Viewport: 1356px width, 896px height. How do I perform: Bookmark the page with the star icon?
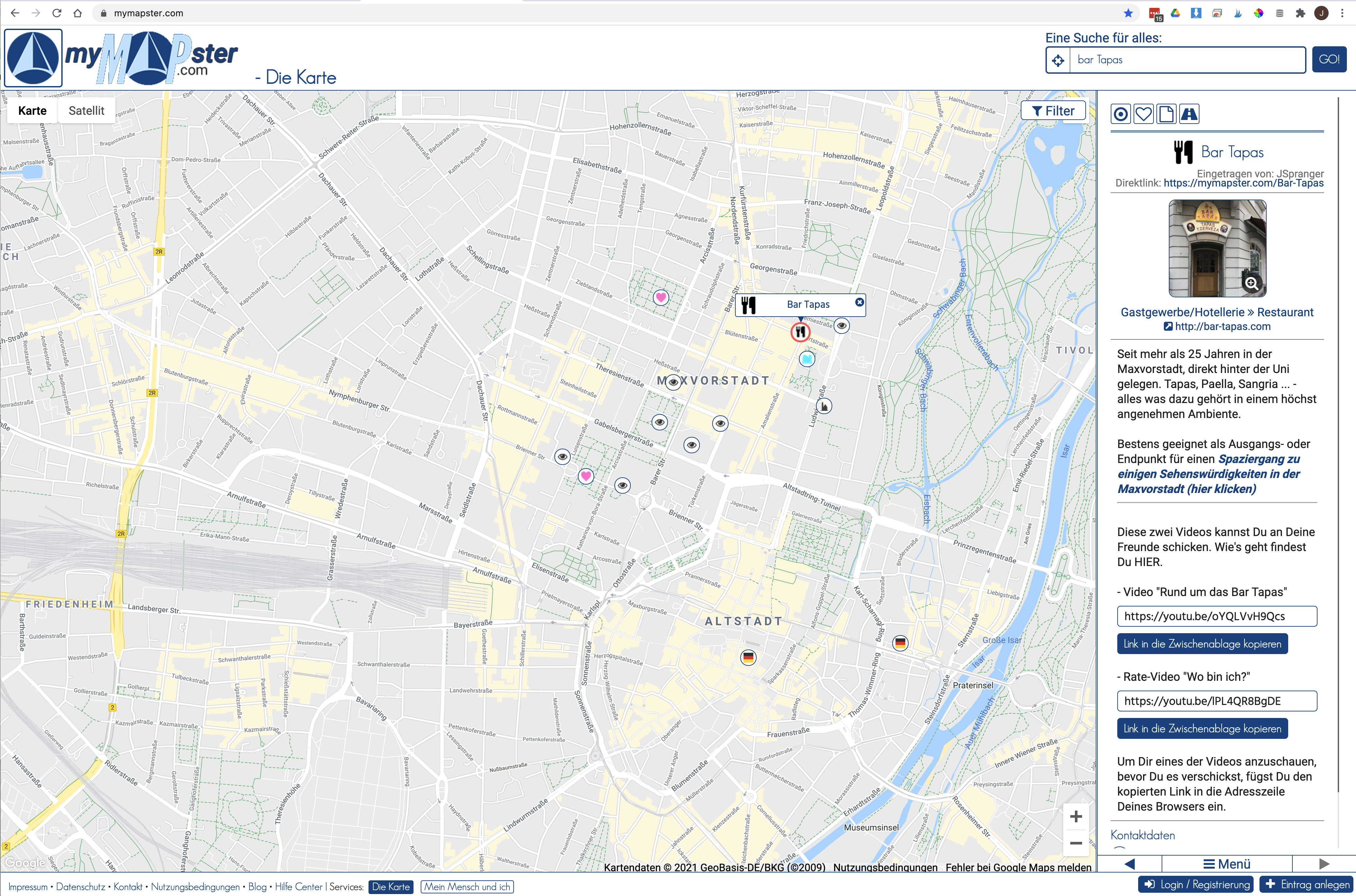click(1128, 13)
